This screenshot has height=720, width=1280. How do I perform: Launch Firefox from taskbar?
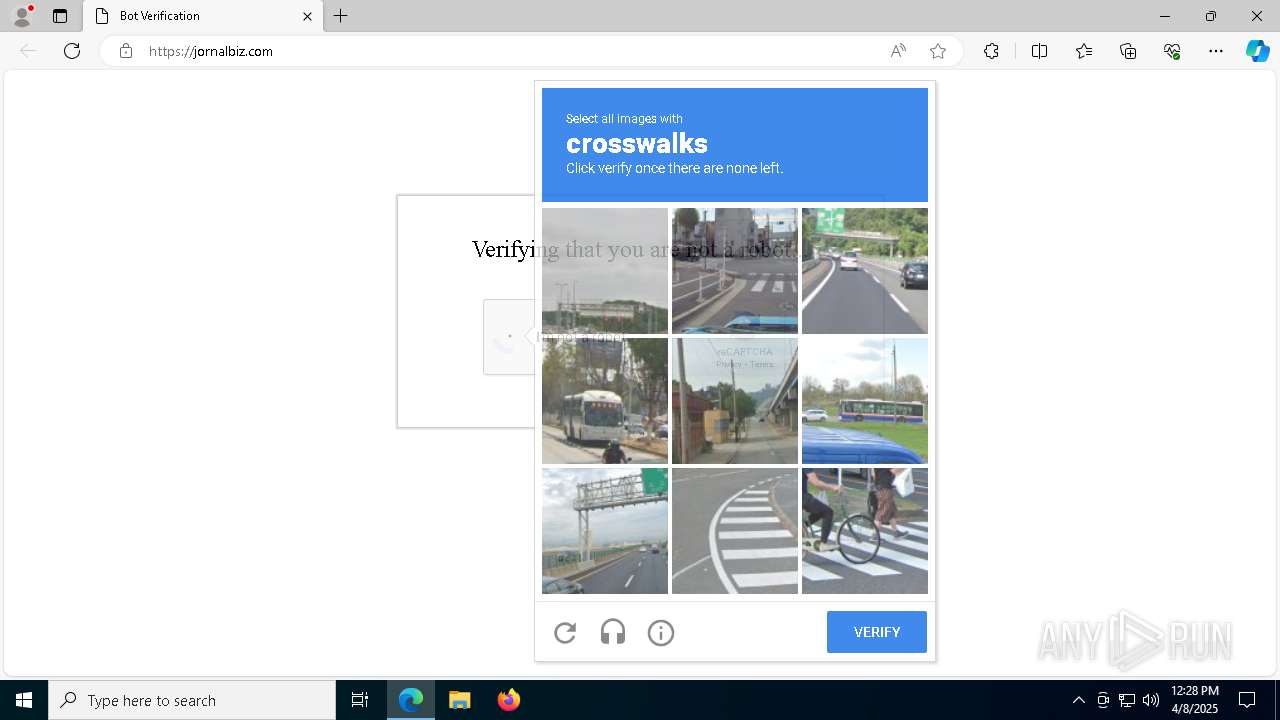509,700
